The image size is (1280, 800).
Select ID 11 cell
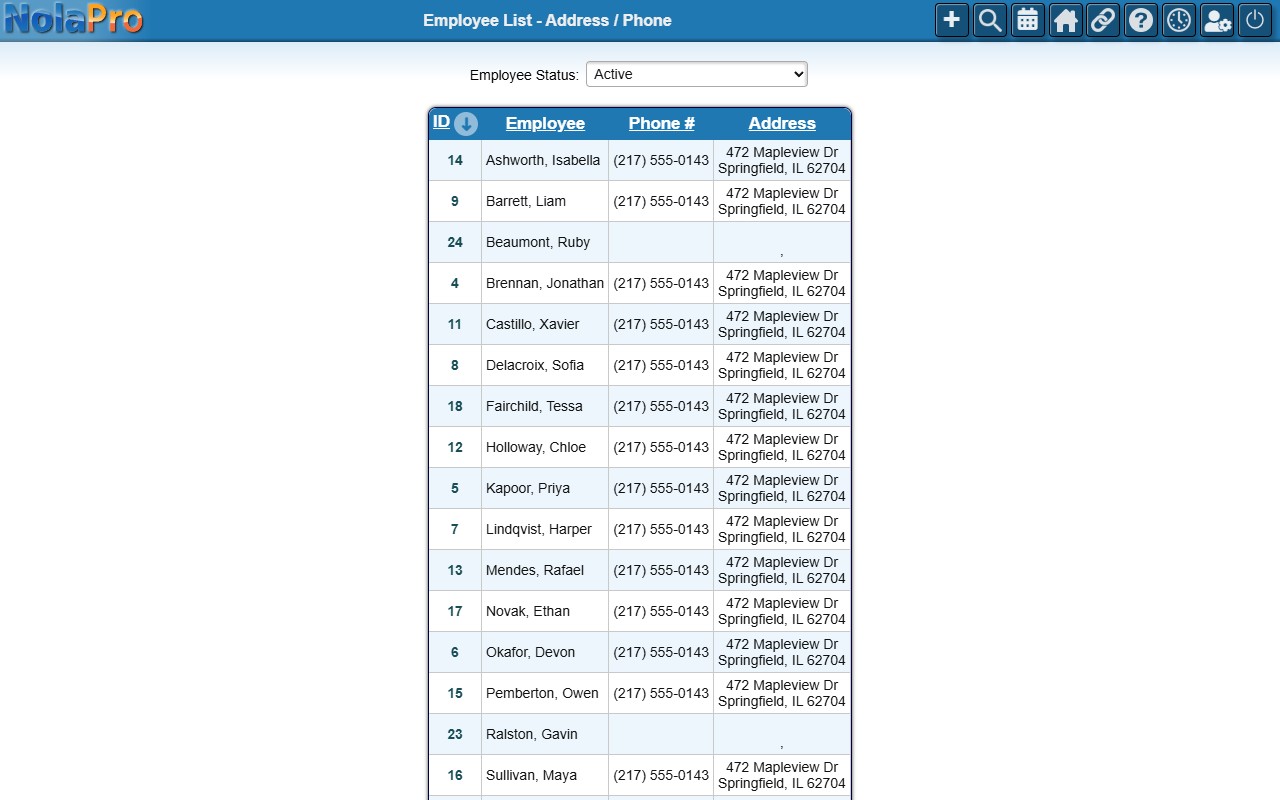click(x=455, y=324)
